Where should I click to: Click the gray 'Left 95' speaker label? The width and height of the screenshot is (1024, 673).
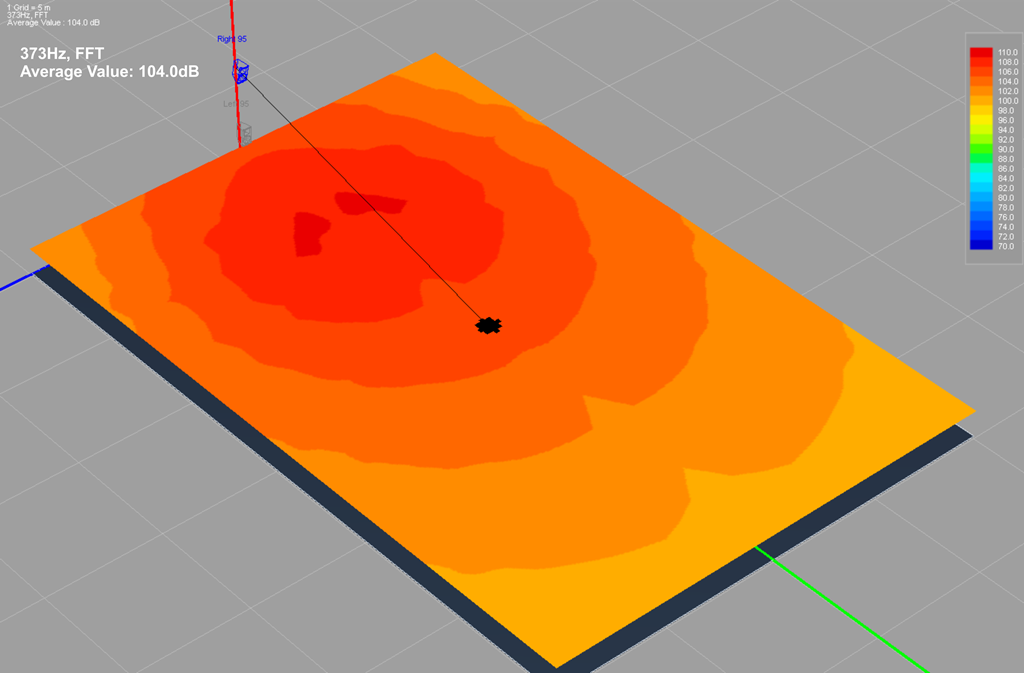235,104
